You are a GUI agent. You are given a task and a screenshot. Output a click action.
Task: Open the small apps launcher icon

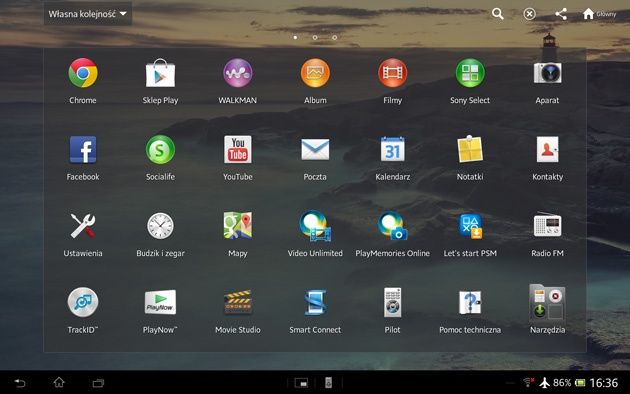[x=301, y=383]
